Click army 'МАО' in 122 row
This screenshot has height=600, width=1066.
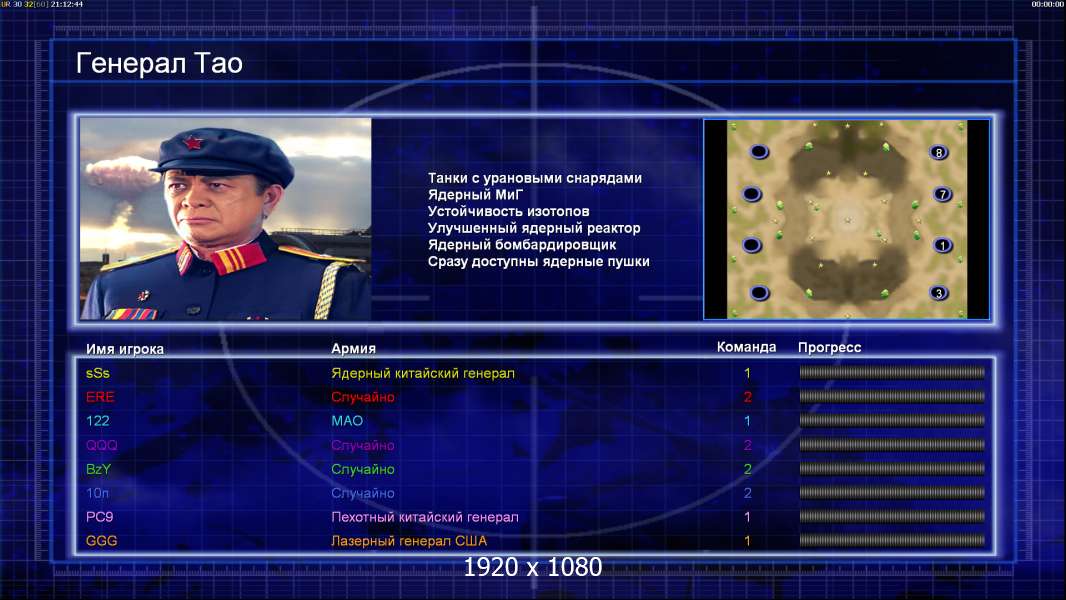coord(347,421)
